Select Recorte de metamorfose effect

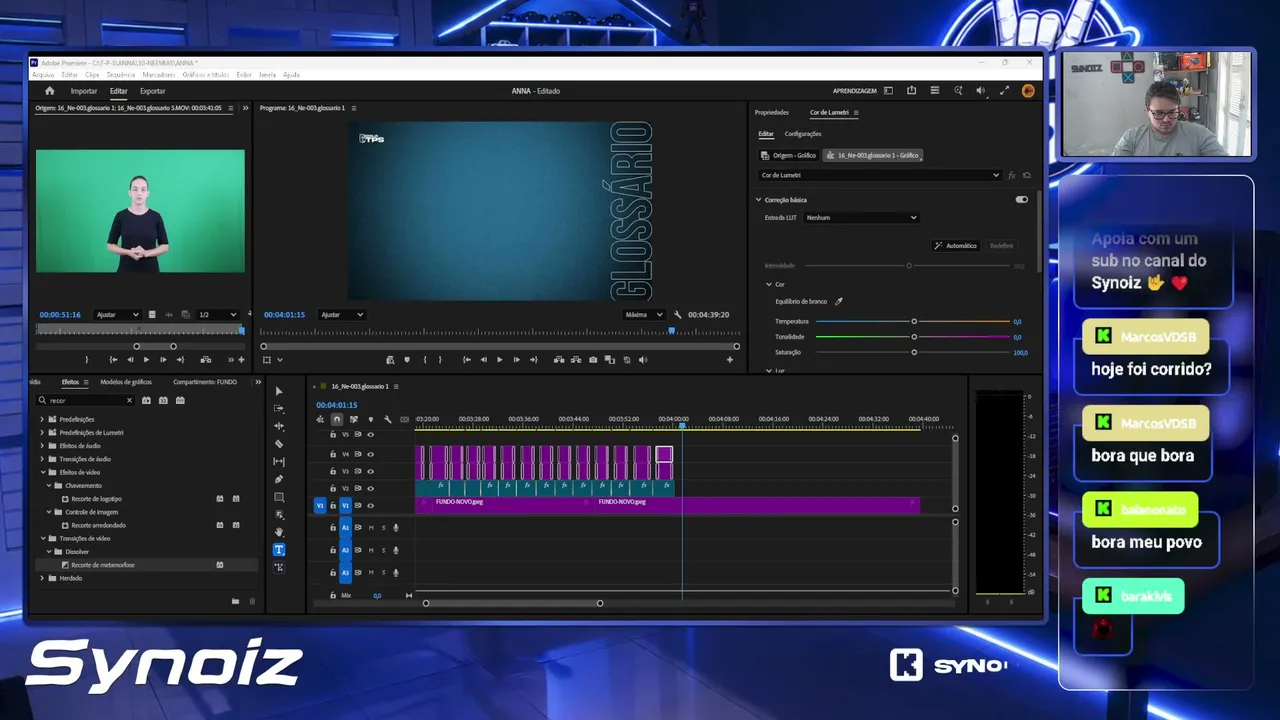(x=103, y=565)
